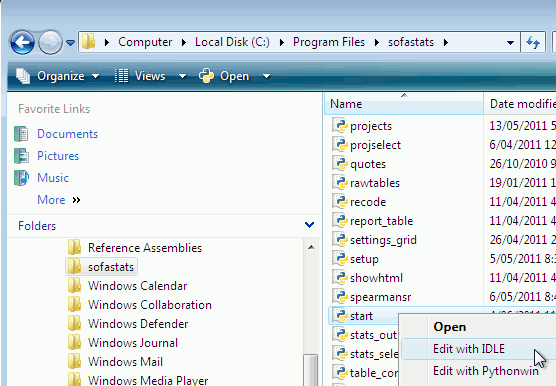The height and width of the screenshot is (386, 556).
Task: Expand the arrow after sofastats breadcrumb
Action: coord(445,43)
